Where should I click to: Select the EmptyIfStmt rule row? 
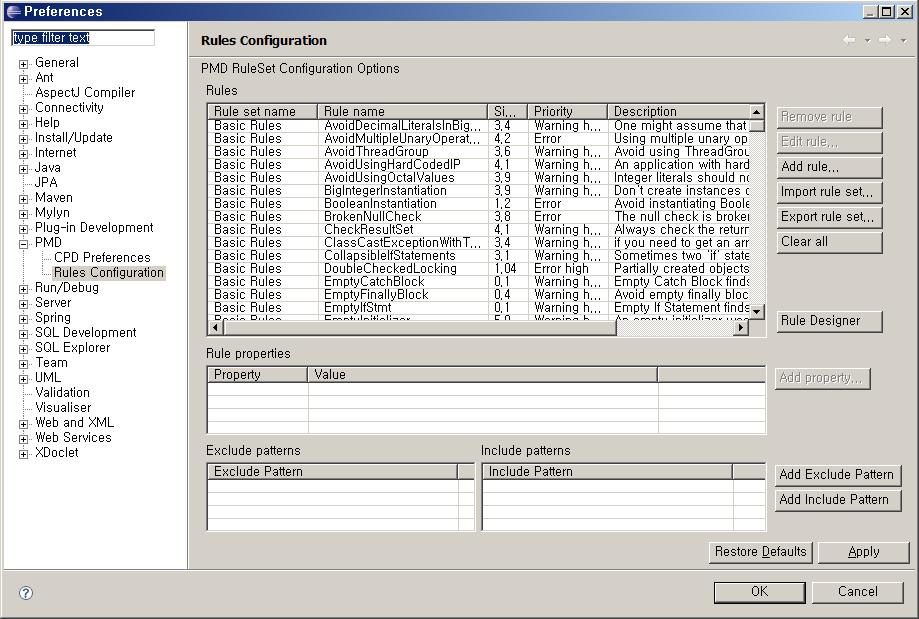click(x=478, y=308)
